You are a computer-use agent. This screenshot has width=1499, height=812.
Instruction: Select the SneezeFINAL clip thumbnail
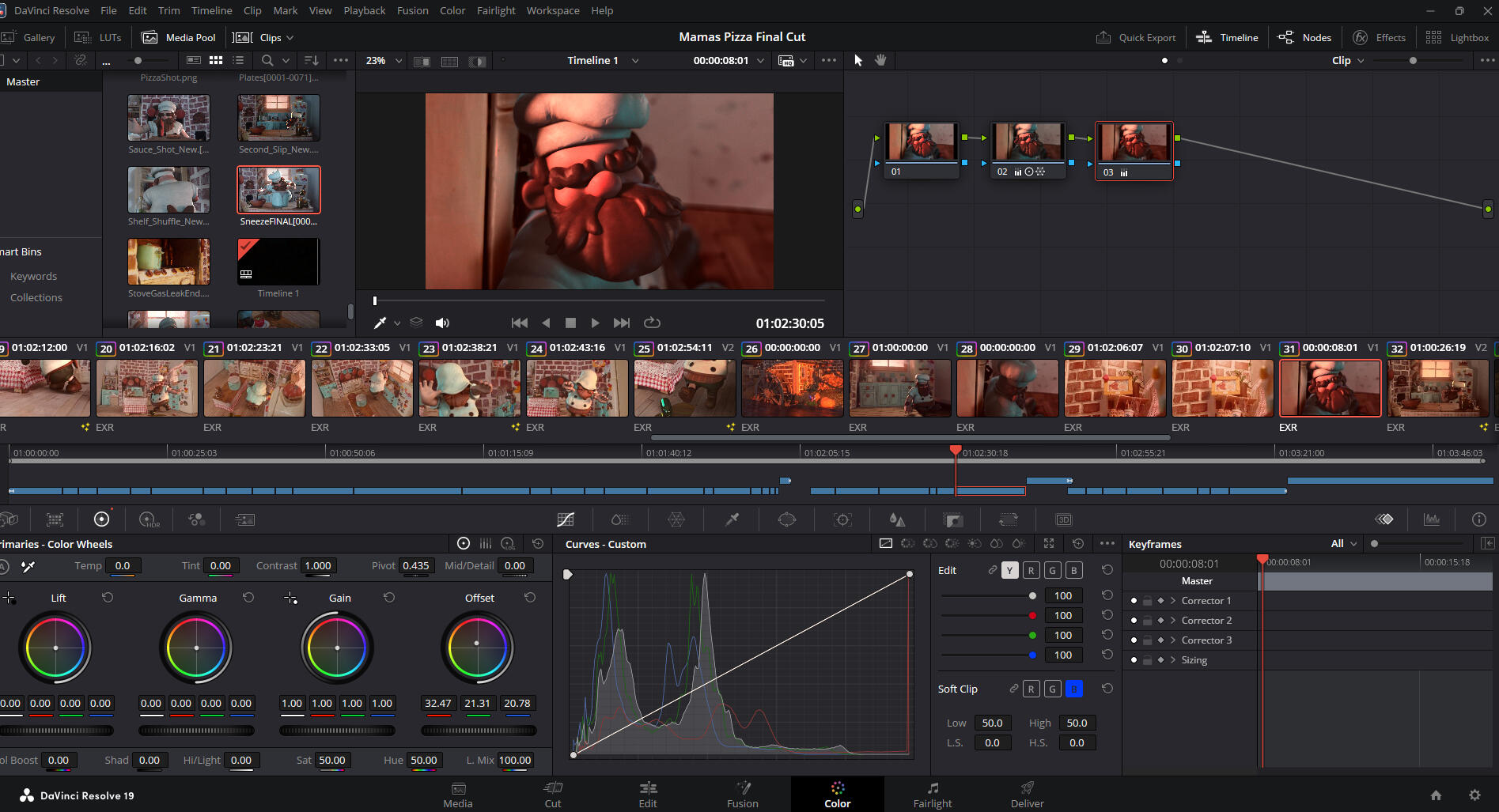click(x=278, y=190)
